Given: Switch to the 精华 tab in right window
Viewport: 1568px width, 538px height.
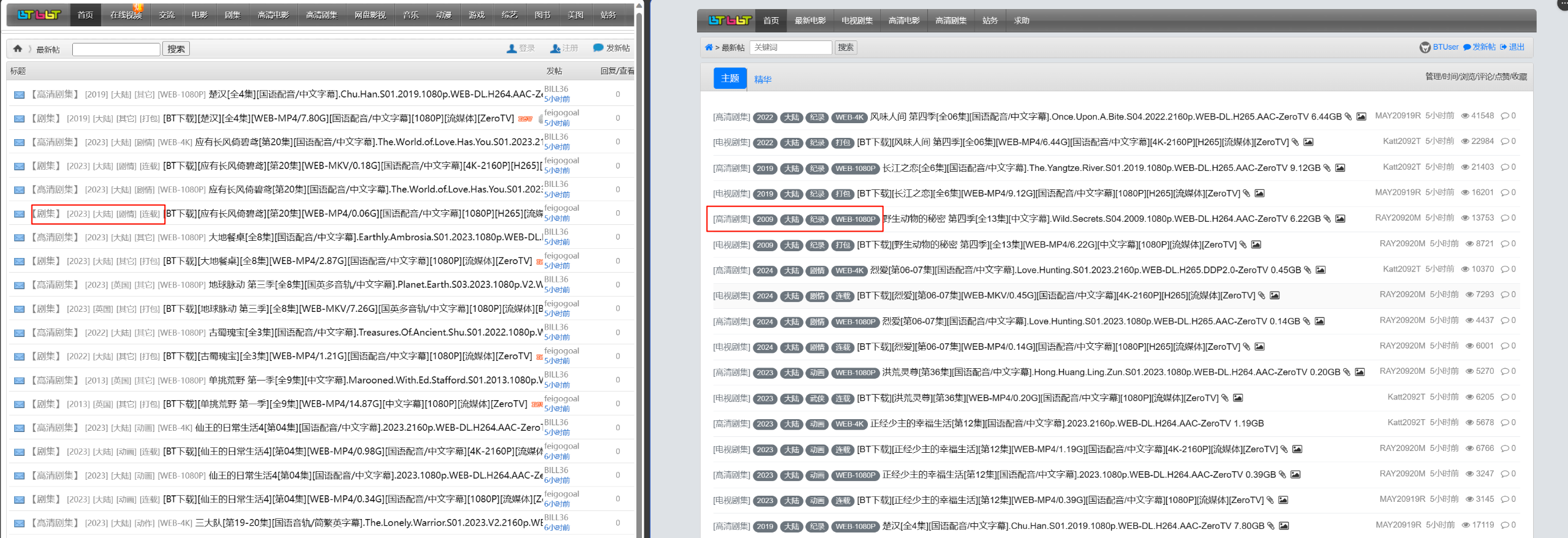Looking at the screenshot, I should point(763,80).
